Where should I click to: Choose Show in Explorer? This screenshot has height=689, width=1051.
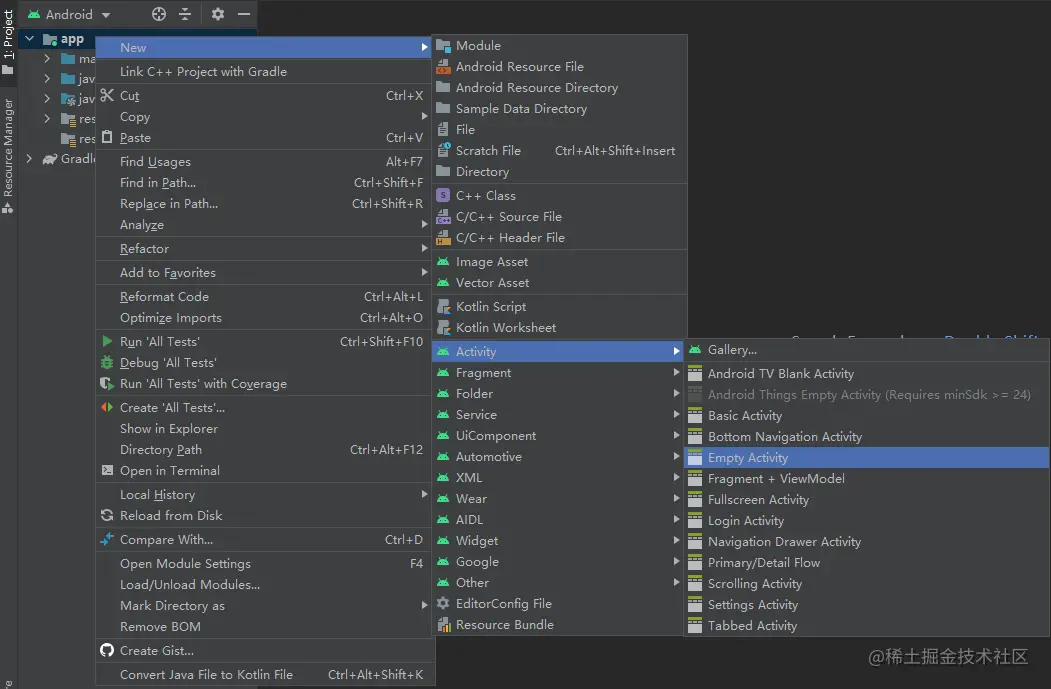[263, 428]
